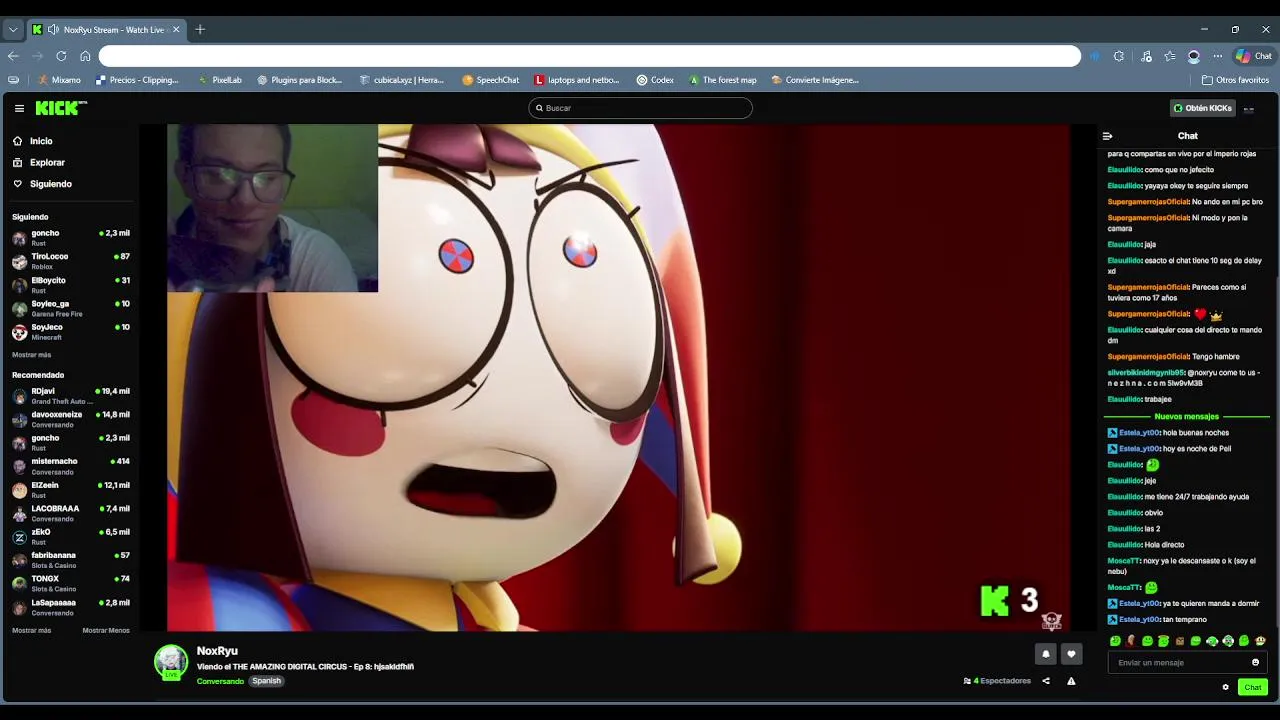Open the browser favorites star list icon
This screenshot has height=720, width=1280.
pyautogui.click(x=1170, y=56)
